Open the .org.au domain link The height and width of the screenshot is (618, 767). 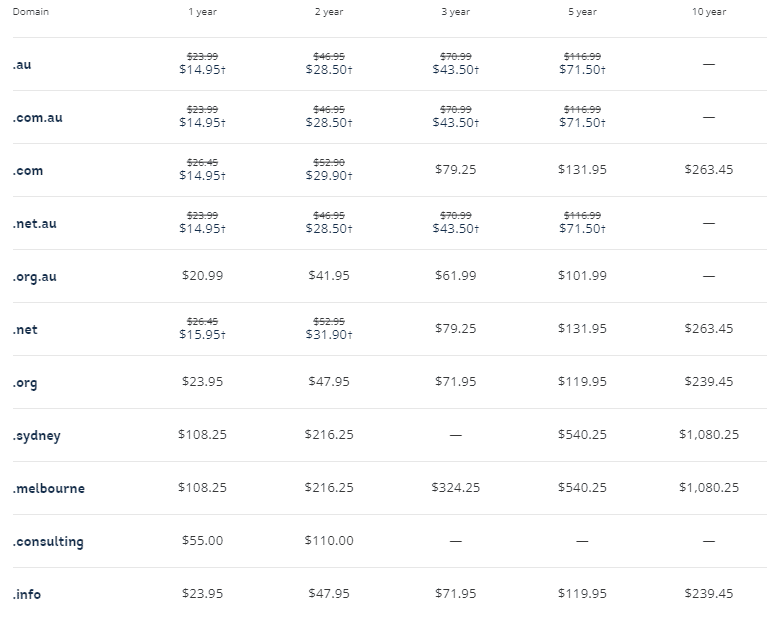[x=35, y=277]
